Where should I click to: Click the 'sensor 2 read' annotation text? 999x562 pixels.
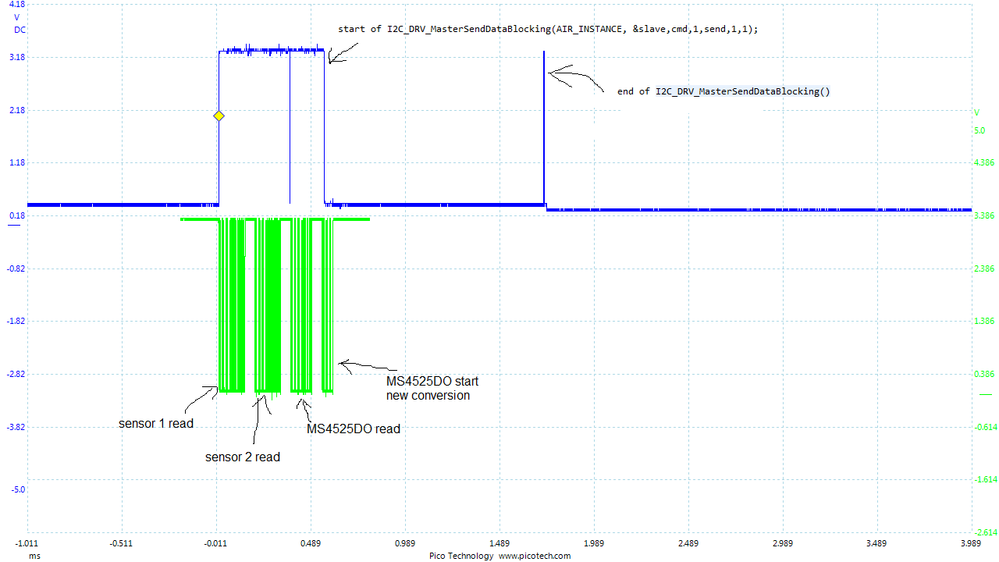tap(243, 457)
